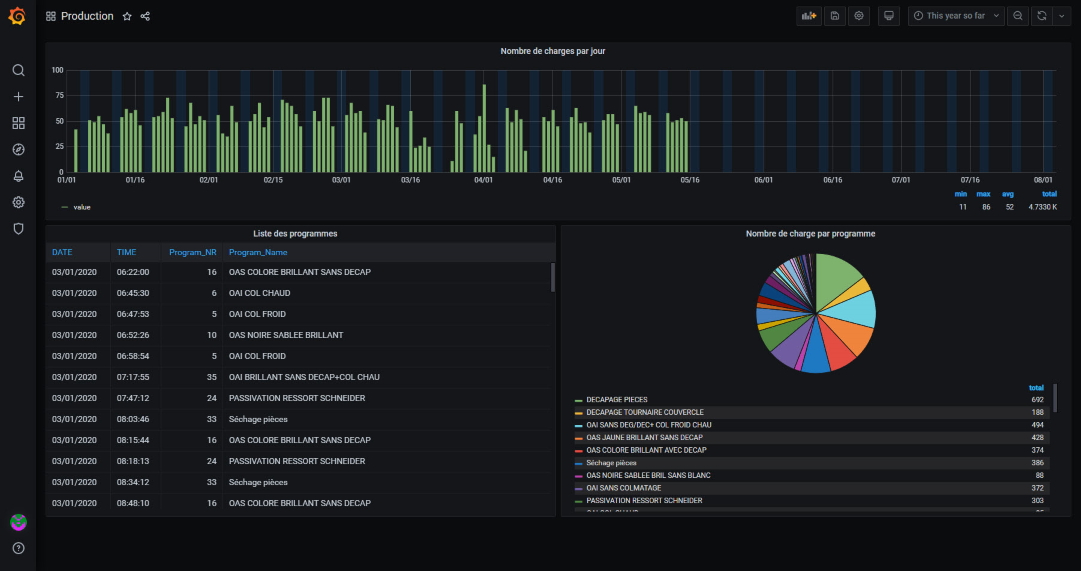Image resolution: width=1081 pixels, height=571 pixels.
Task: Select the time cell '08:48:10'
Action: pos(133,503)
